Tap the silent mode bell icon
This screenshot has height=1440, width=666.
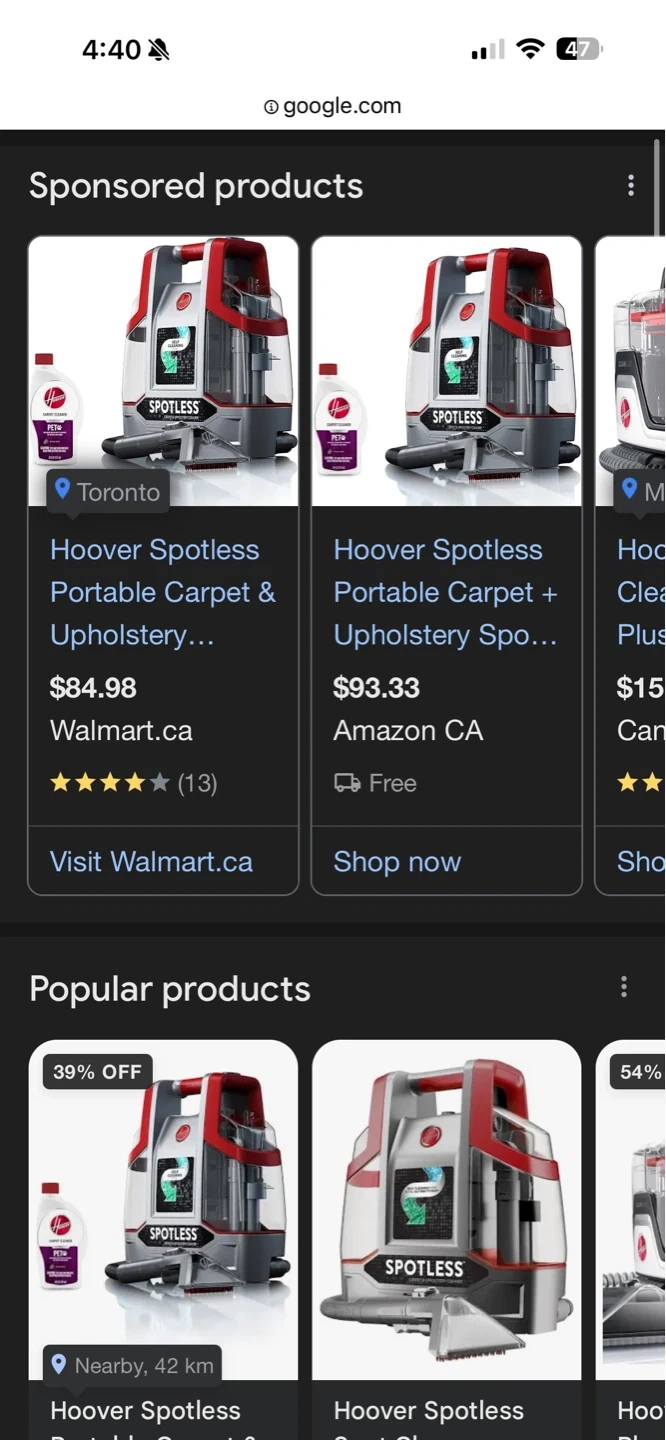[158, 50]
